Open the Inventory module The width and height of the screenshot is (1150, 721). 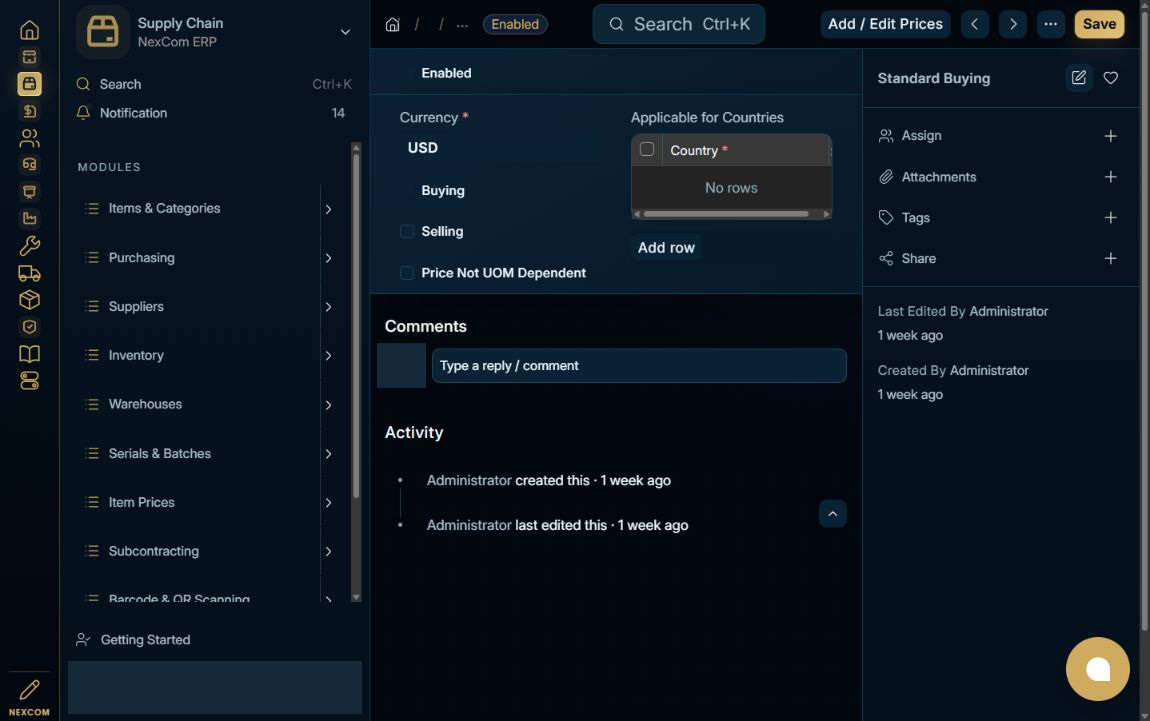[x=136, y=355]
